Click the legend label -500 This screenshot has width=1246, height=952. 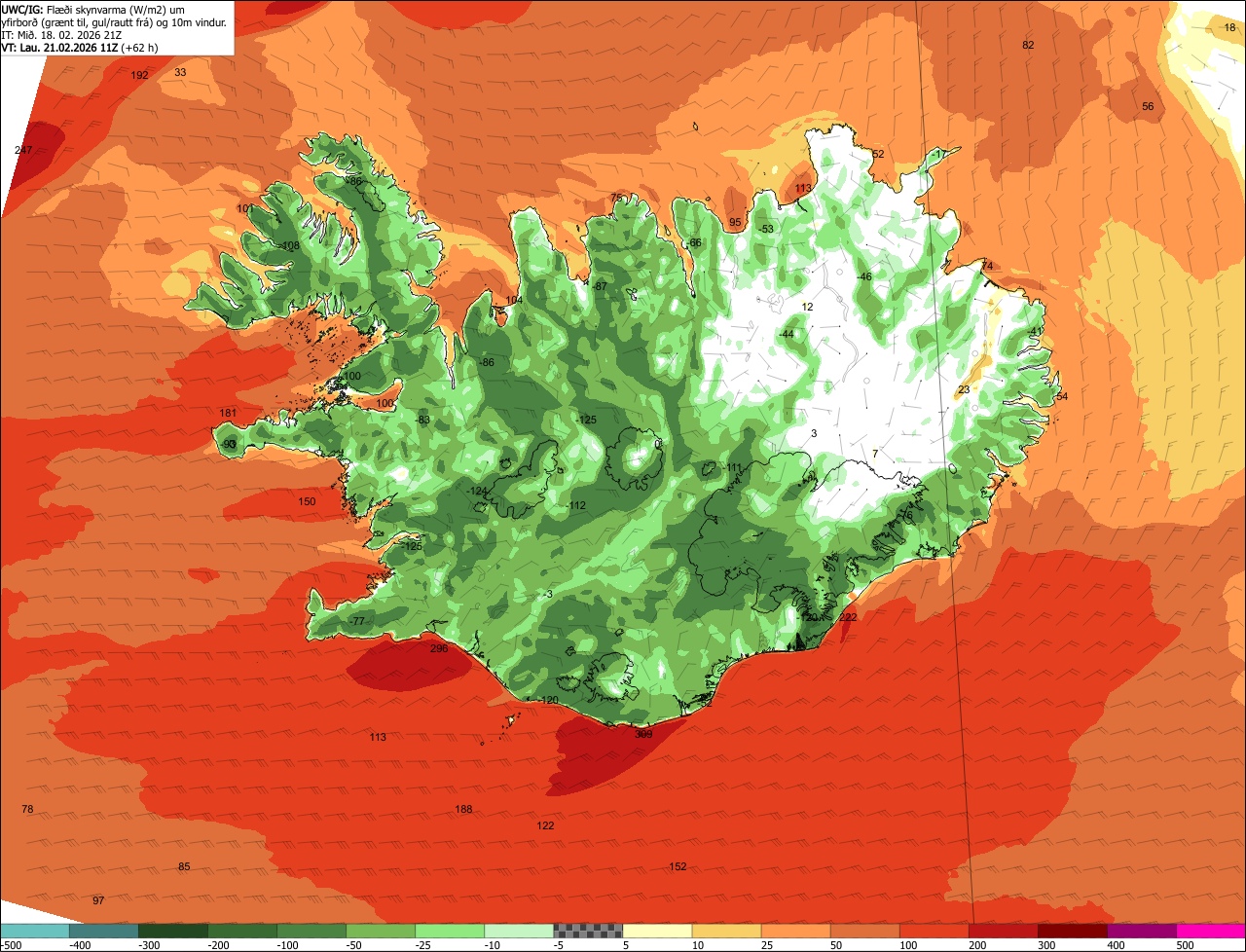point(12,944)
